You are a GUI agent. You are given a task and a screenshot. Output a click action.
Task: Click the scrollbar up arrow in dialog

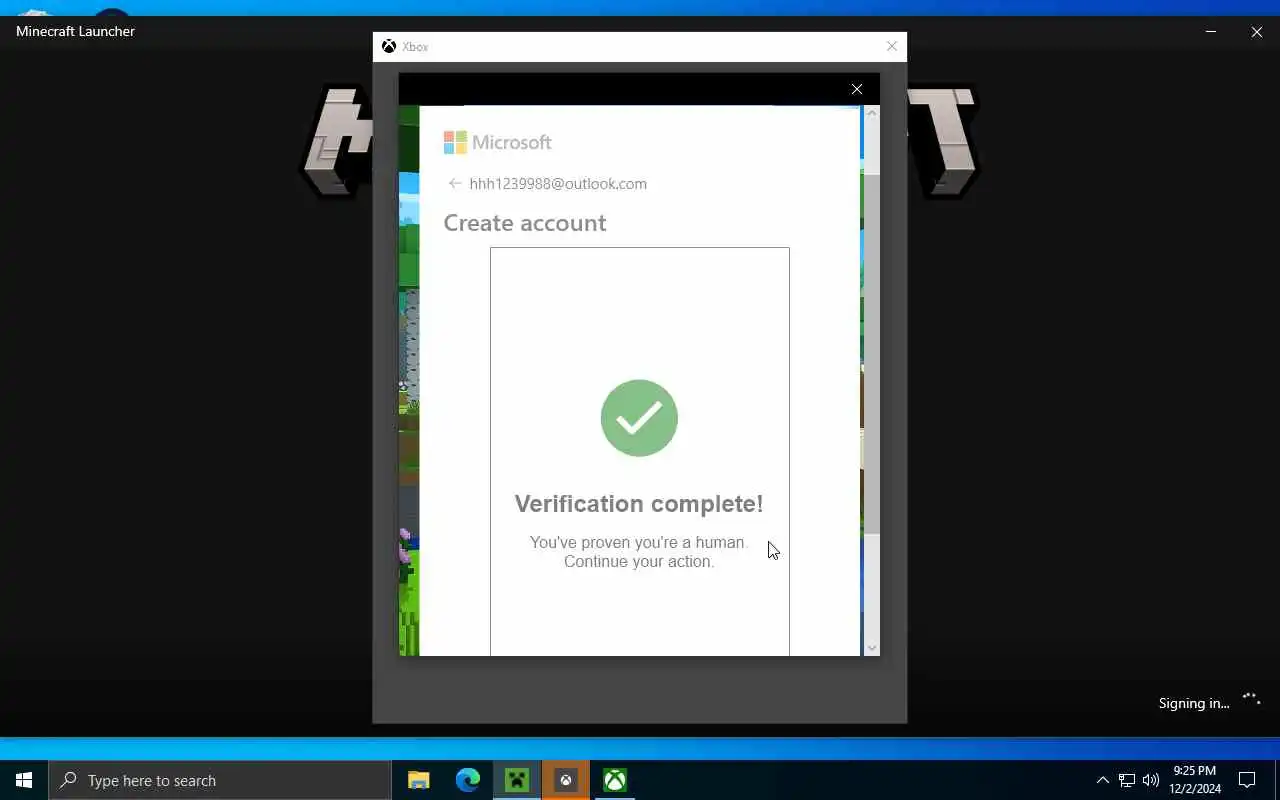coord(871,113)
